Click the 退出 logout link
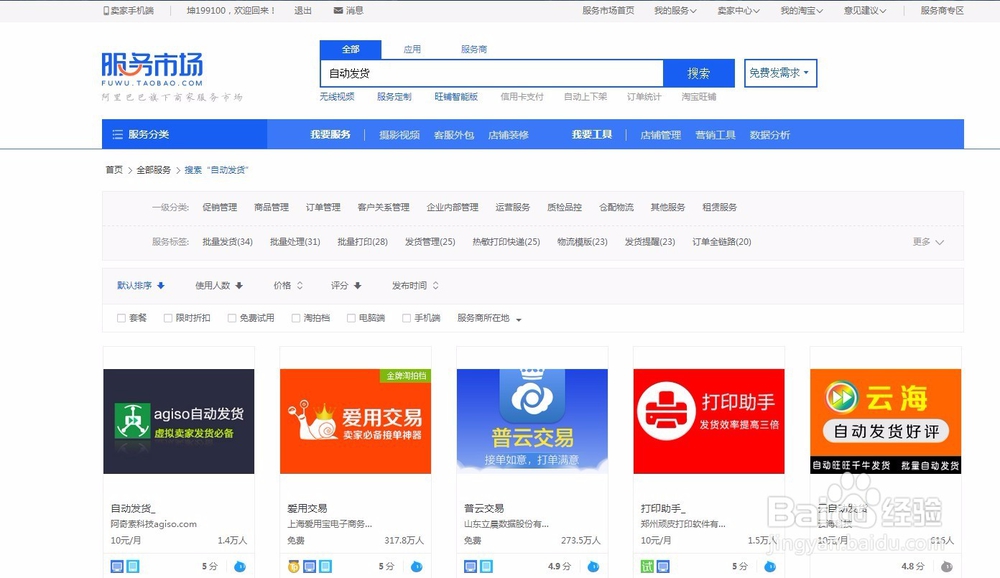1000x578 pixels. (303, 10)
